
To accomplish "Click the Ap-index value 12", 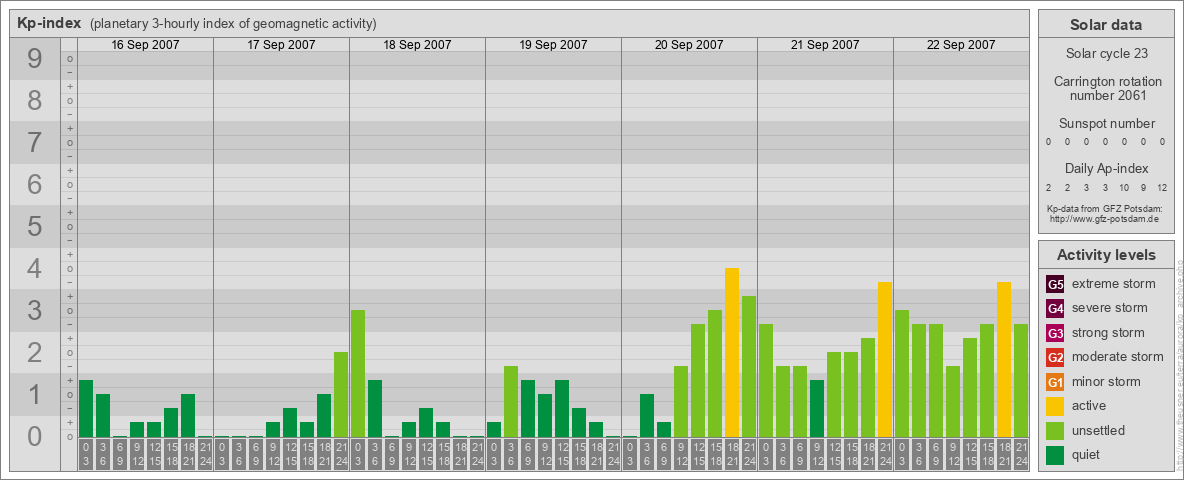I will tap(1161, 188).
